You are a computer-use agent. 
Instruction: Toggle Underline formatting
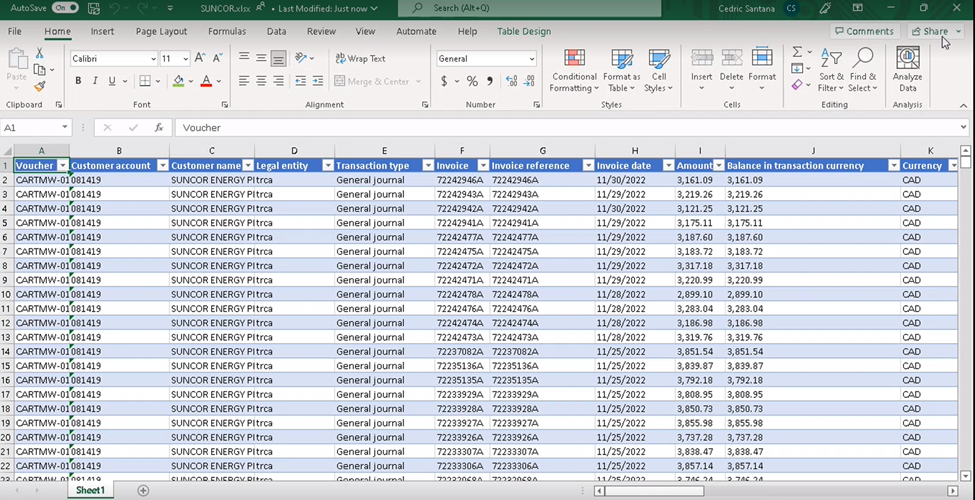pos(112,81)
